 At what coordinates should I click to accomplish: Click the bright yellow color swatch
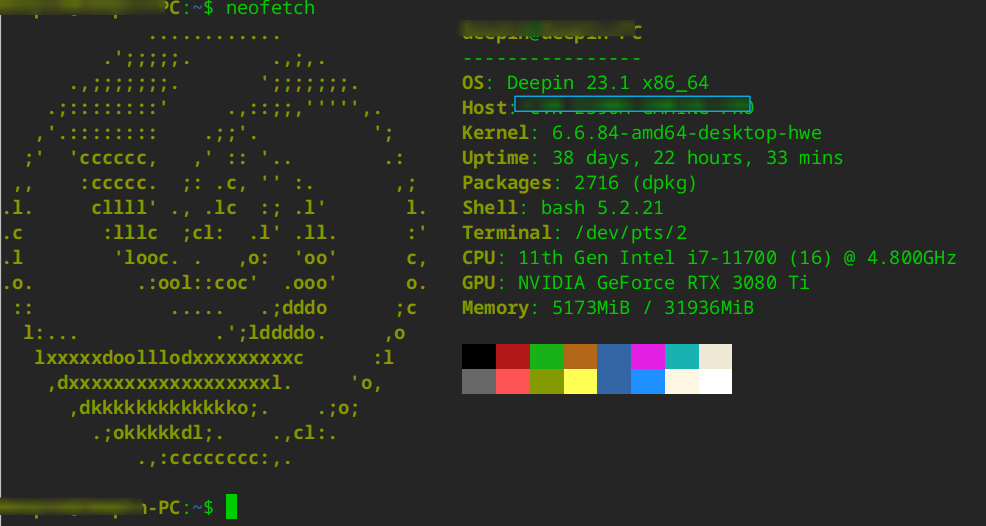580,381
